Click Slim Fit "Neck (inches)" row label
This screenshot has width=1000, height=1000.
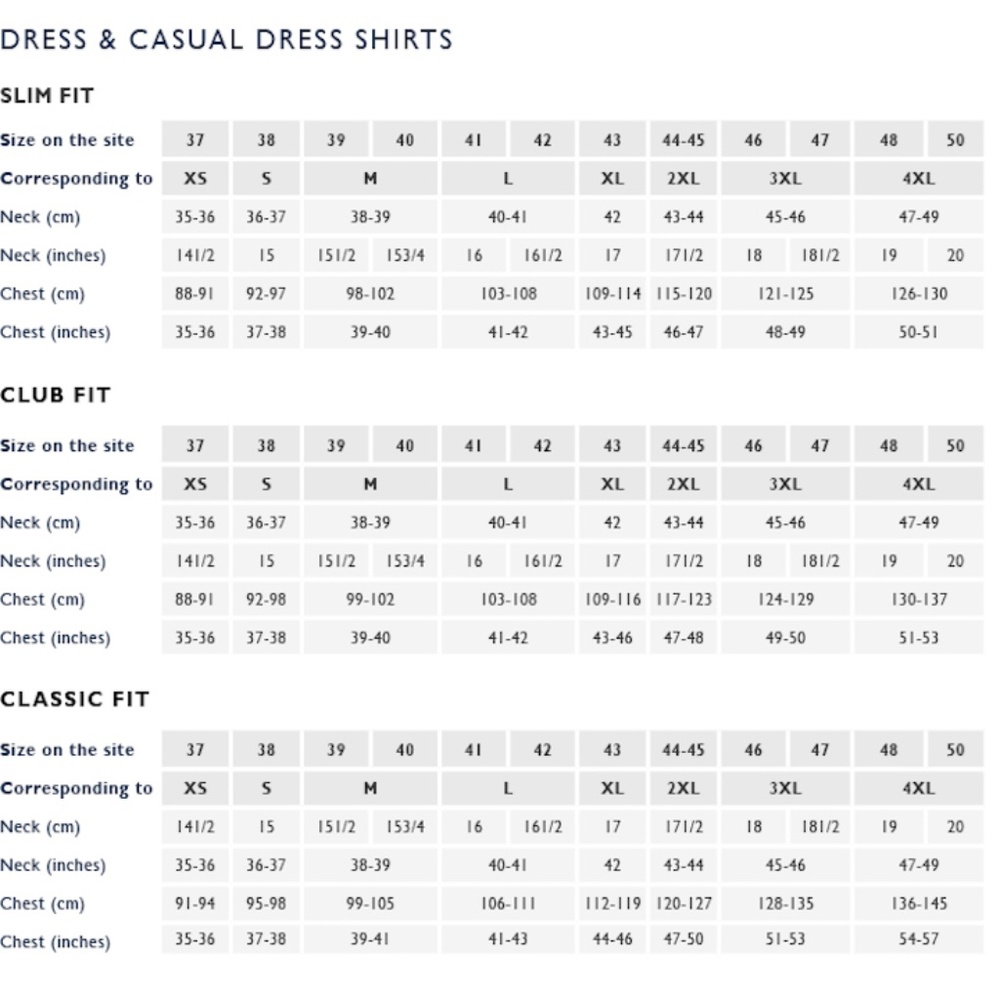(x=53, y=256)
